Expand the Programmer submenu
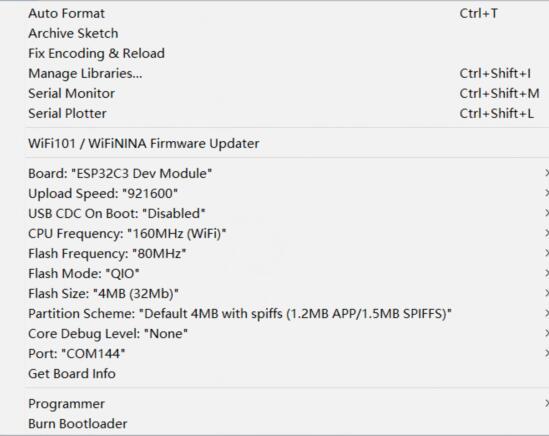The height and width of the screenshot is (436, 549). [x=286, y=403]
